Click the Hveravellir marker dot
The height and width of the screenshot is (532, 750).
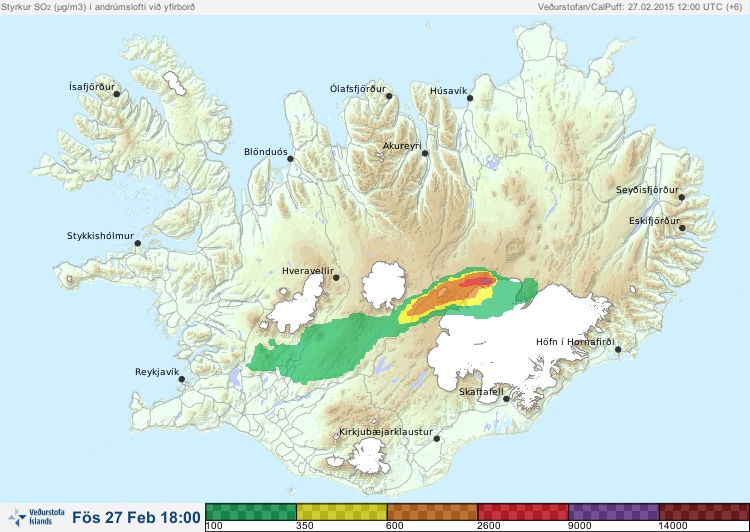(x=336, y=277)
